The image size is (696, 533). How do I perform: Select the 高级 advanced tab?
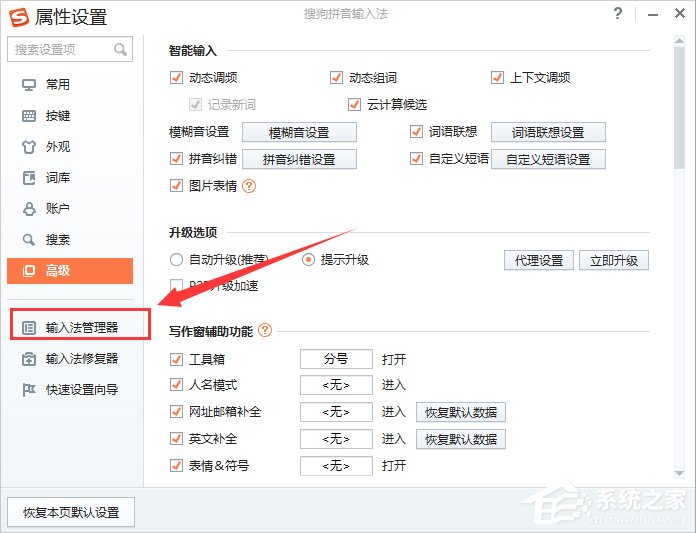point(70,271)
